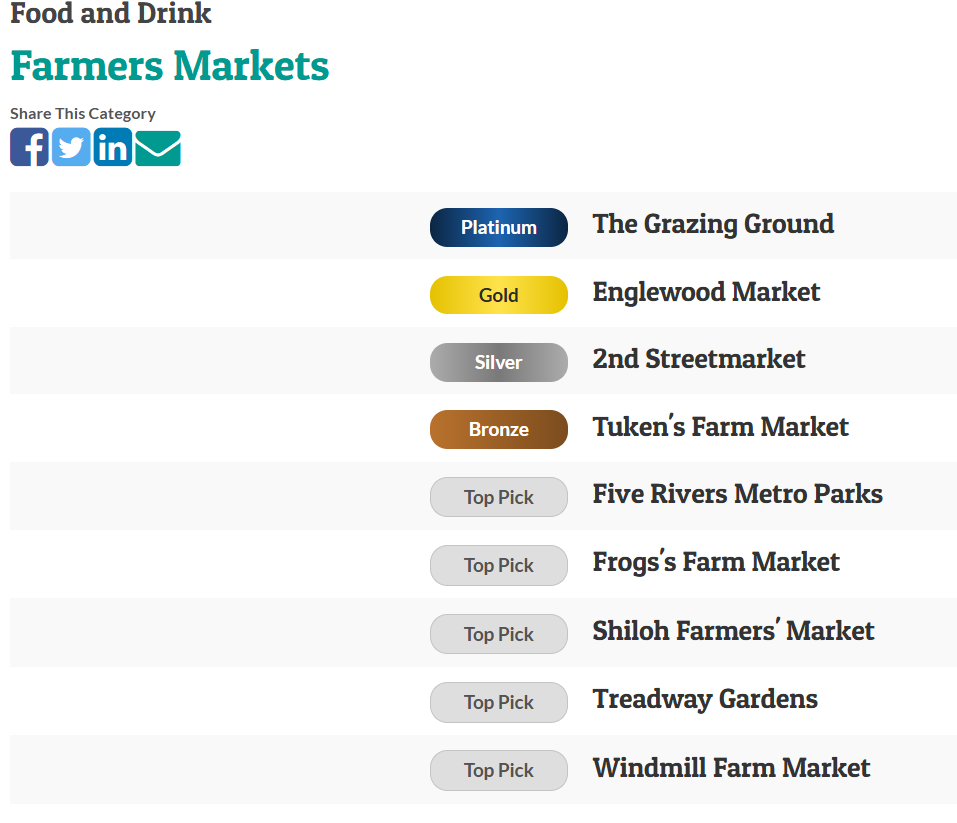
Task: Open Frogs's Farm Market listing
Action: (x=715, y=562)
